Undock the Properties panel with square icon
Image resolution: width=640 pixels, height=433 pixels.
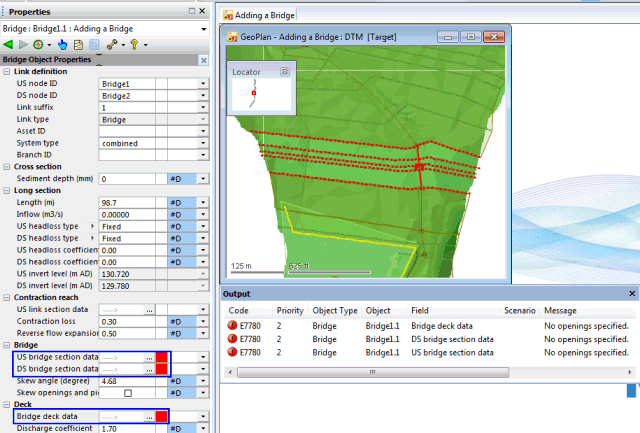coord(192,11)
